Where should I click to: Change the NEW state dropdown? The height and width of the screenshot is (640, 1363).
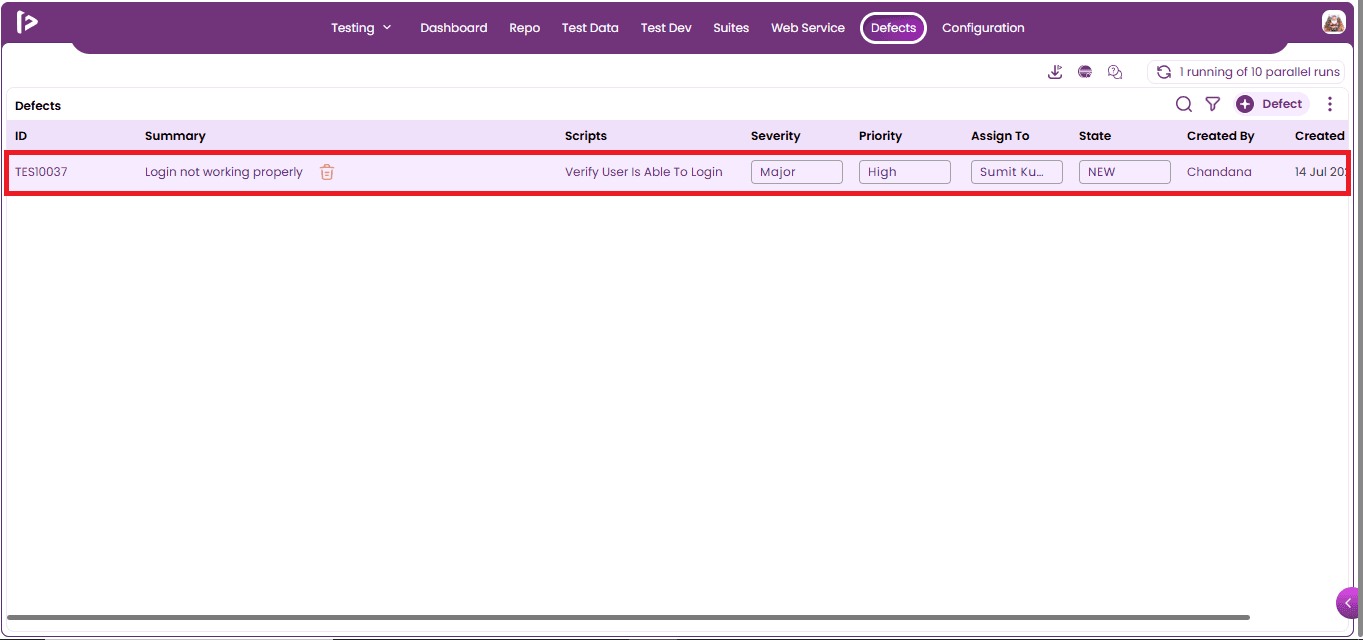[x=1125, y=172]
